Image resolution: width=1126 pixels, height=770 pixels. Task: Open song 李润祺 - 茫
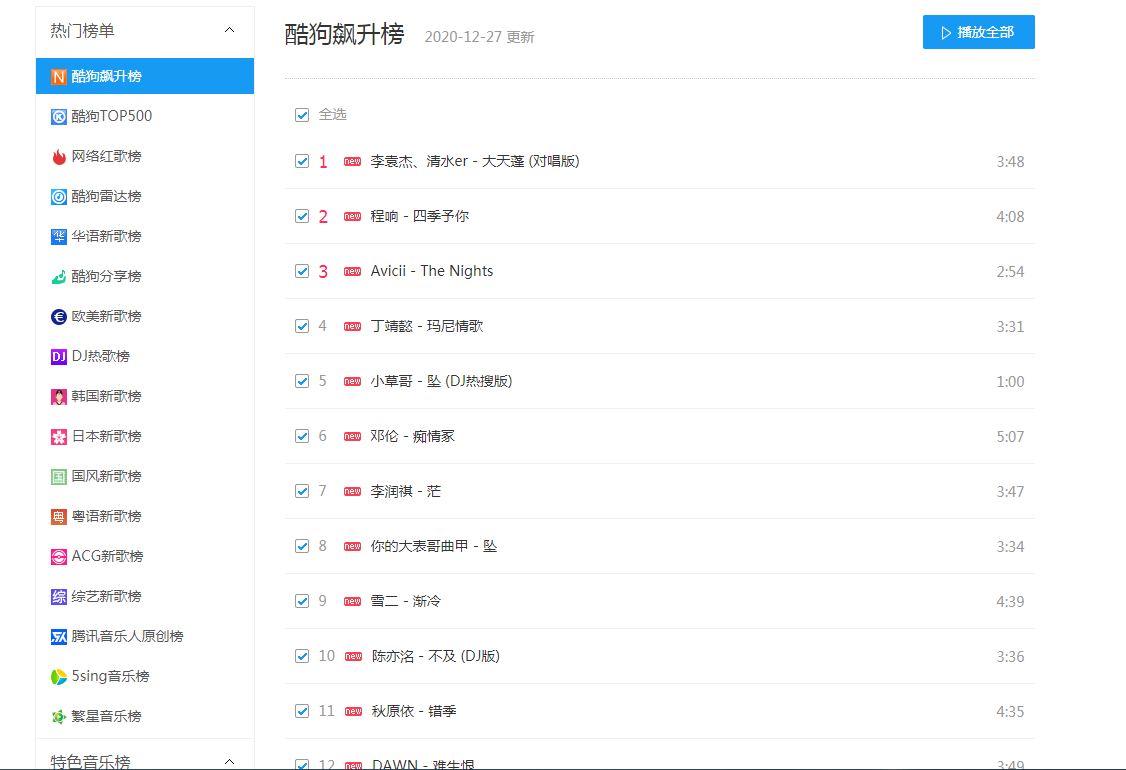tap(406, 491)
